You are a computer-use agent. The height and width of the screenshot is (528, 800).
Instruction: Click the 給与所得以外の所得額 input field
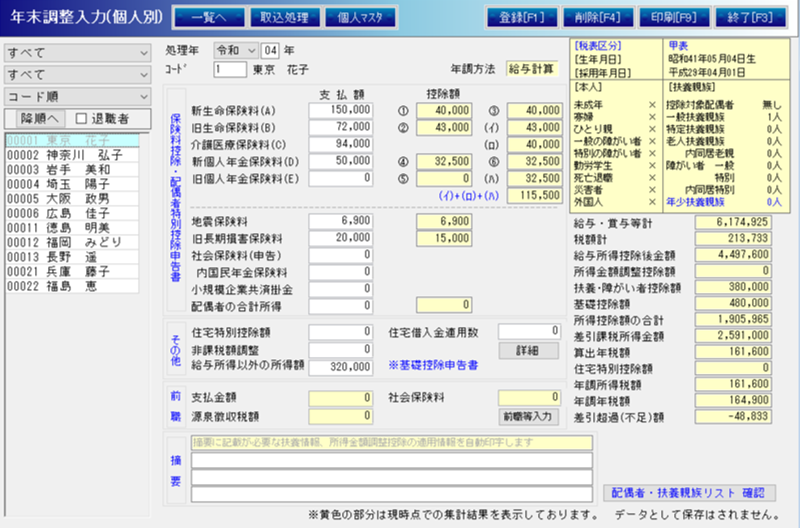pyautogui.click(x=340, y=366)
